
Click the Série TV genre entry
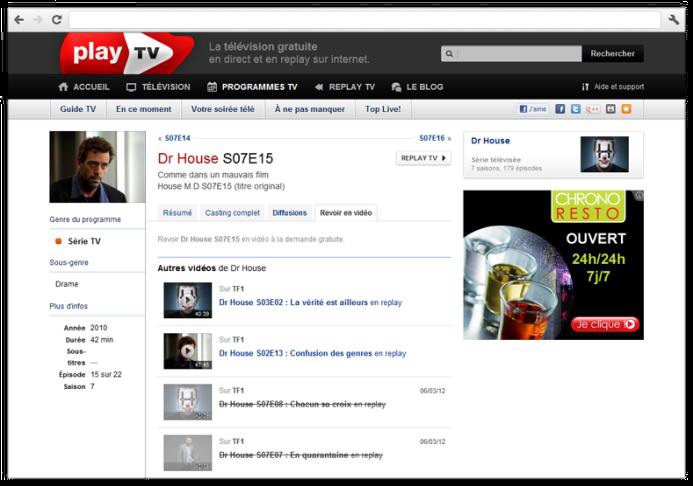84,241
